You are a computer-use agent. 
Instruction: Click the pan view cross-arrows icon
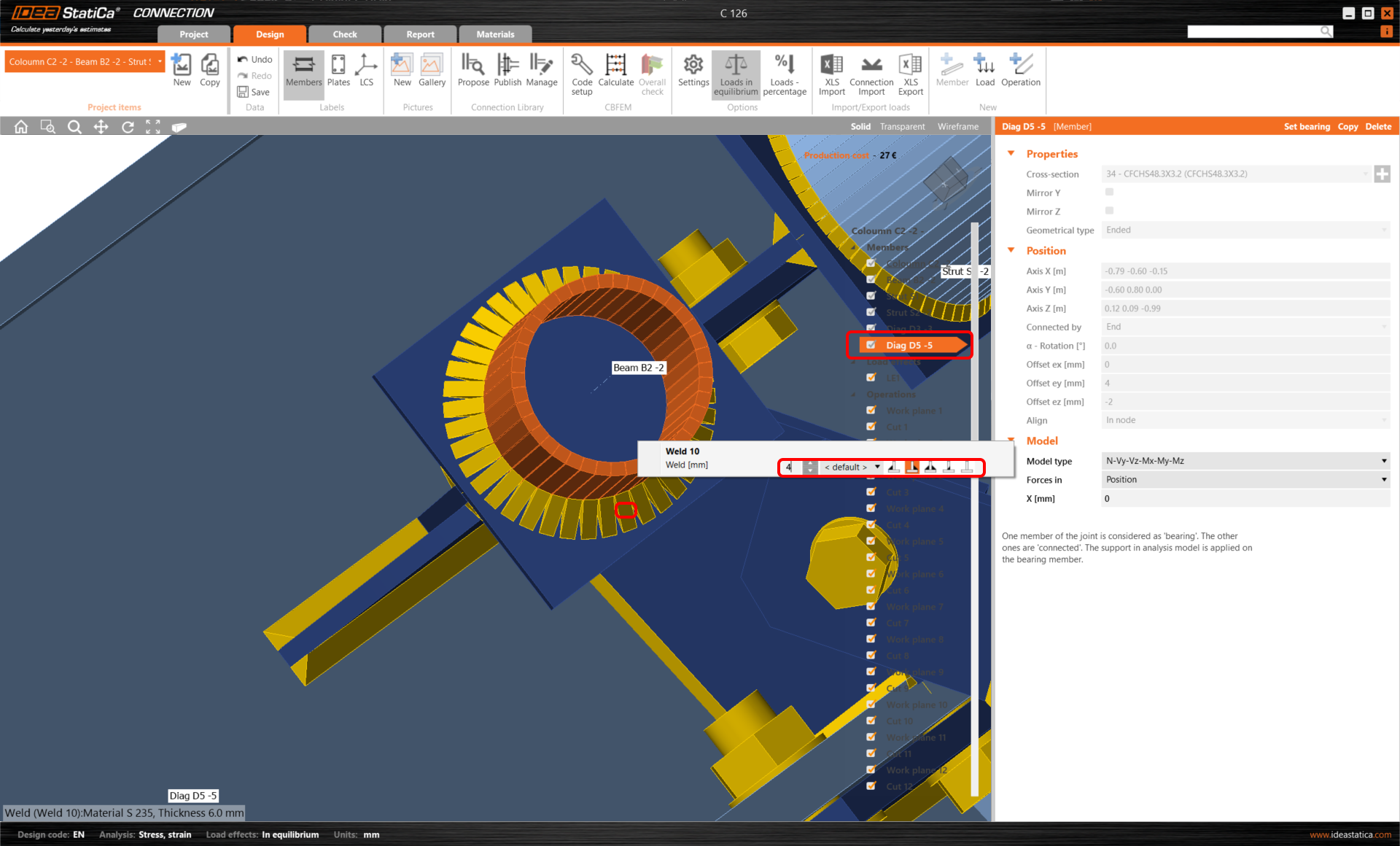click(x=101, y=127)
